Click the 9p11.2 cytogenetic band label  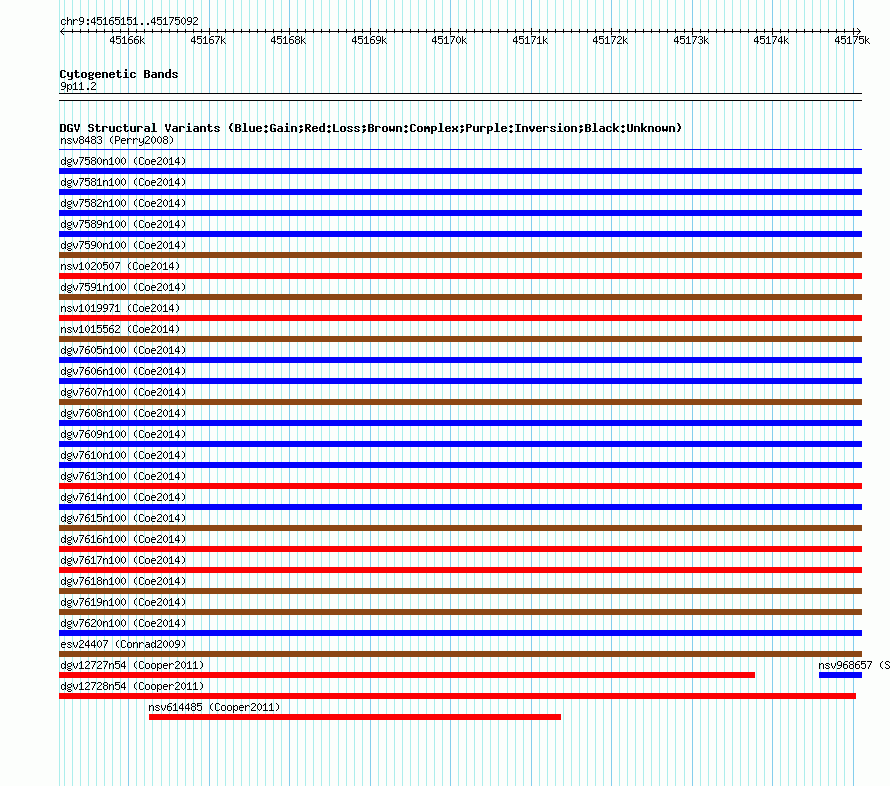[x=78, y=86]
